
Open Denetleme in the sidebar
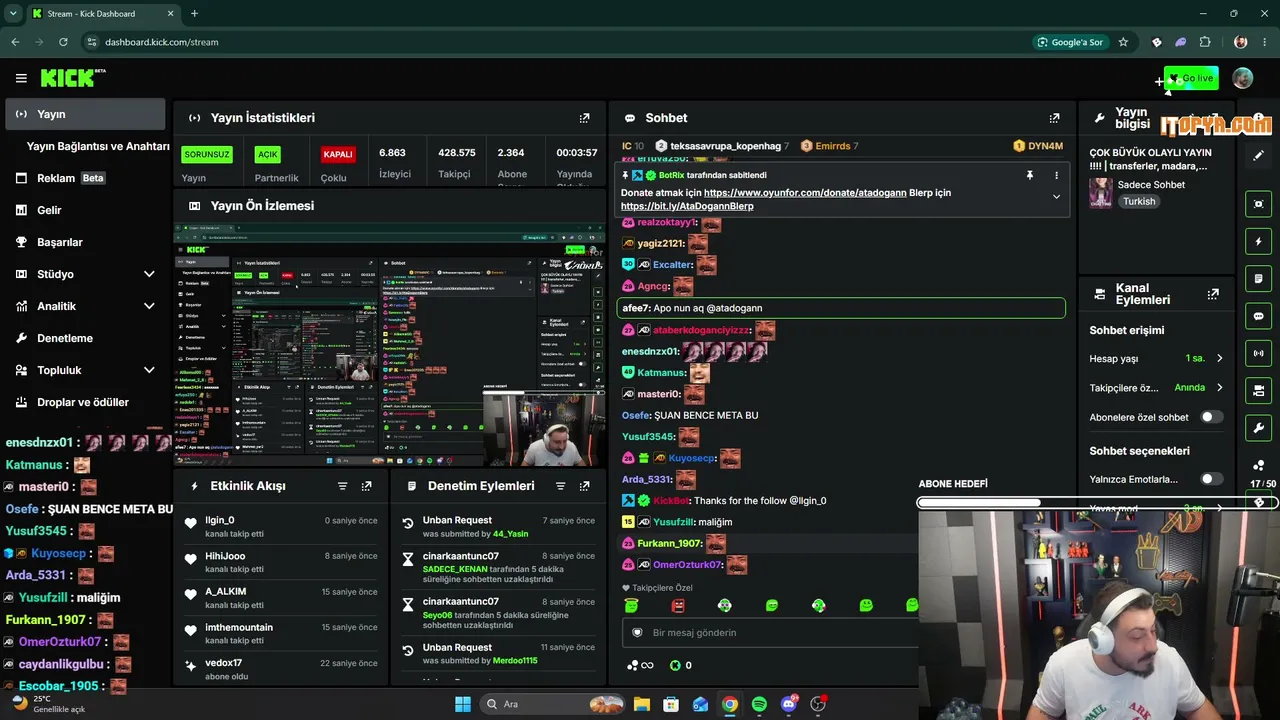[85, 338]
